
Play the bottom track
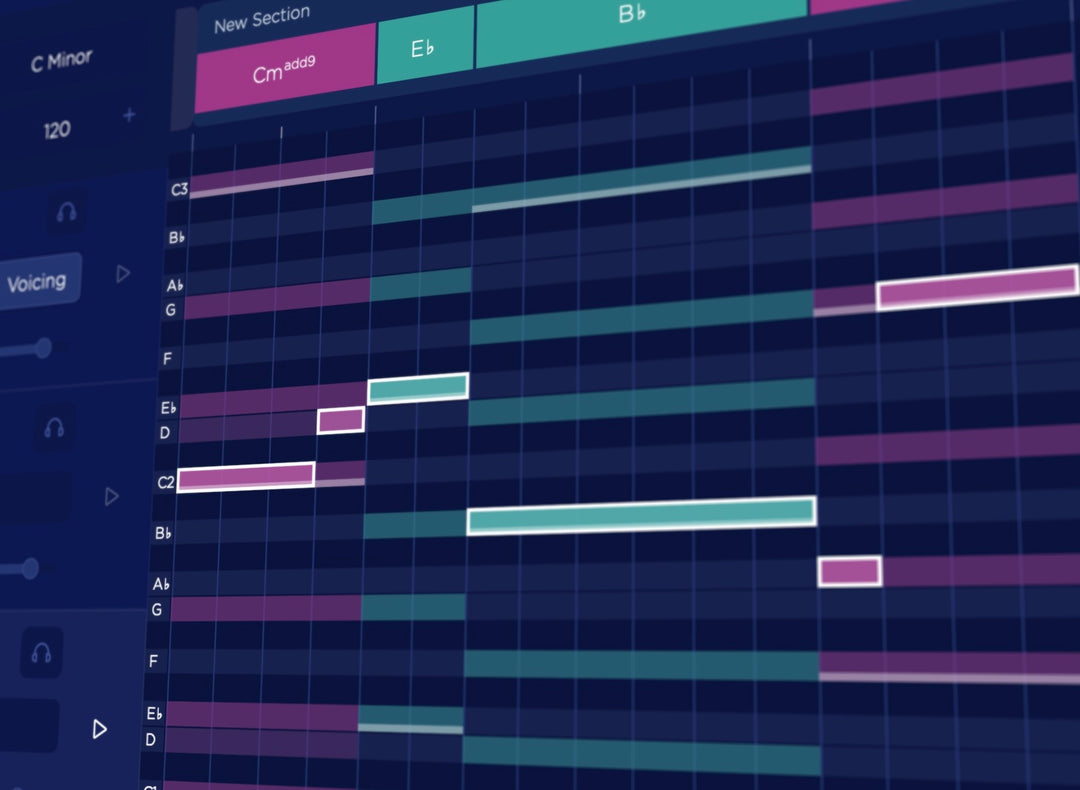point(99,729)
